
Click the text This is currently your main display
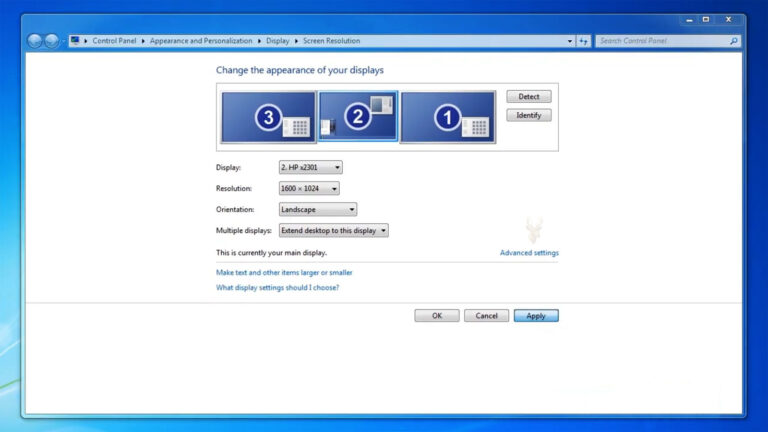271,253
